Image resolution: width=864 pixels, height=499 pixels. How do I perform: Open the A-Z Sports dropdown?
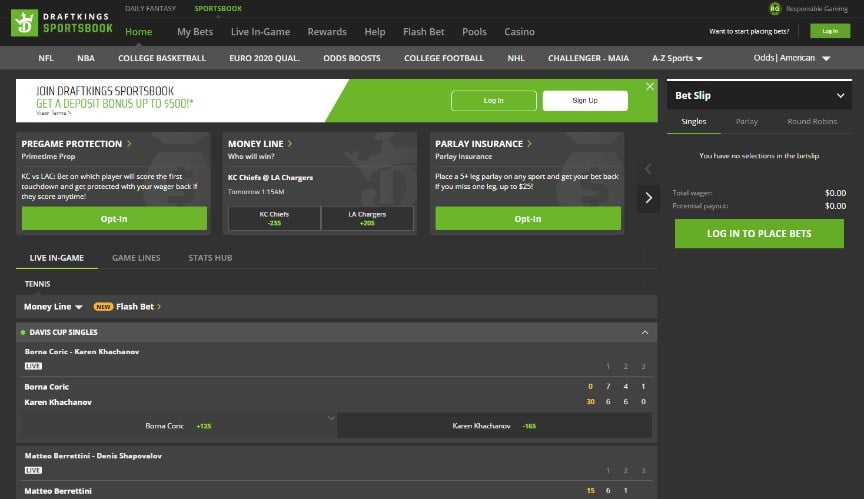677,58
